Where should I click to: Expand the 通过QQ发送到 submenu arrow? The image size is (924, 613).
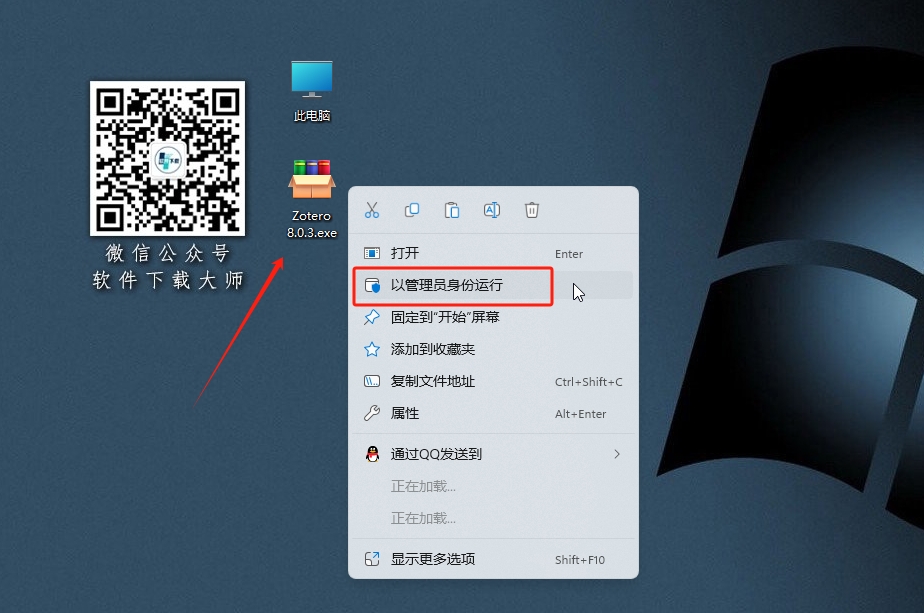(617, 453)
